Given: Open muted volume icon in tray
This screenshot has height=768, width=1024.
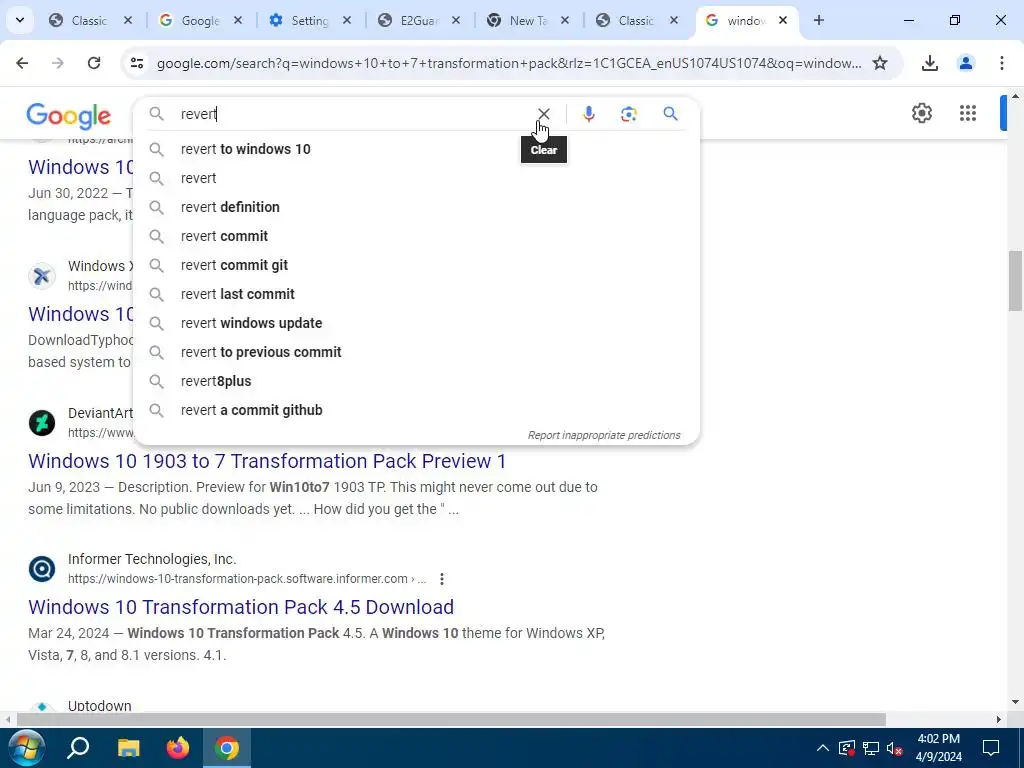Looking at the screenshot, I should pyautogui.click(x=895, y=748).
